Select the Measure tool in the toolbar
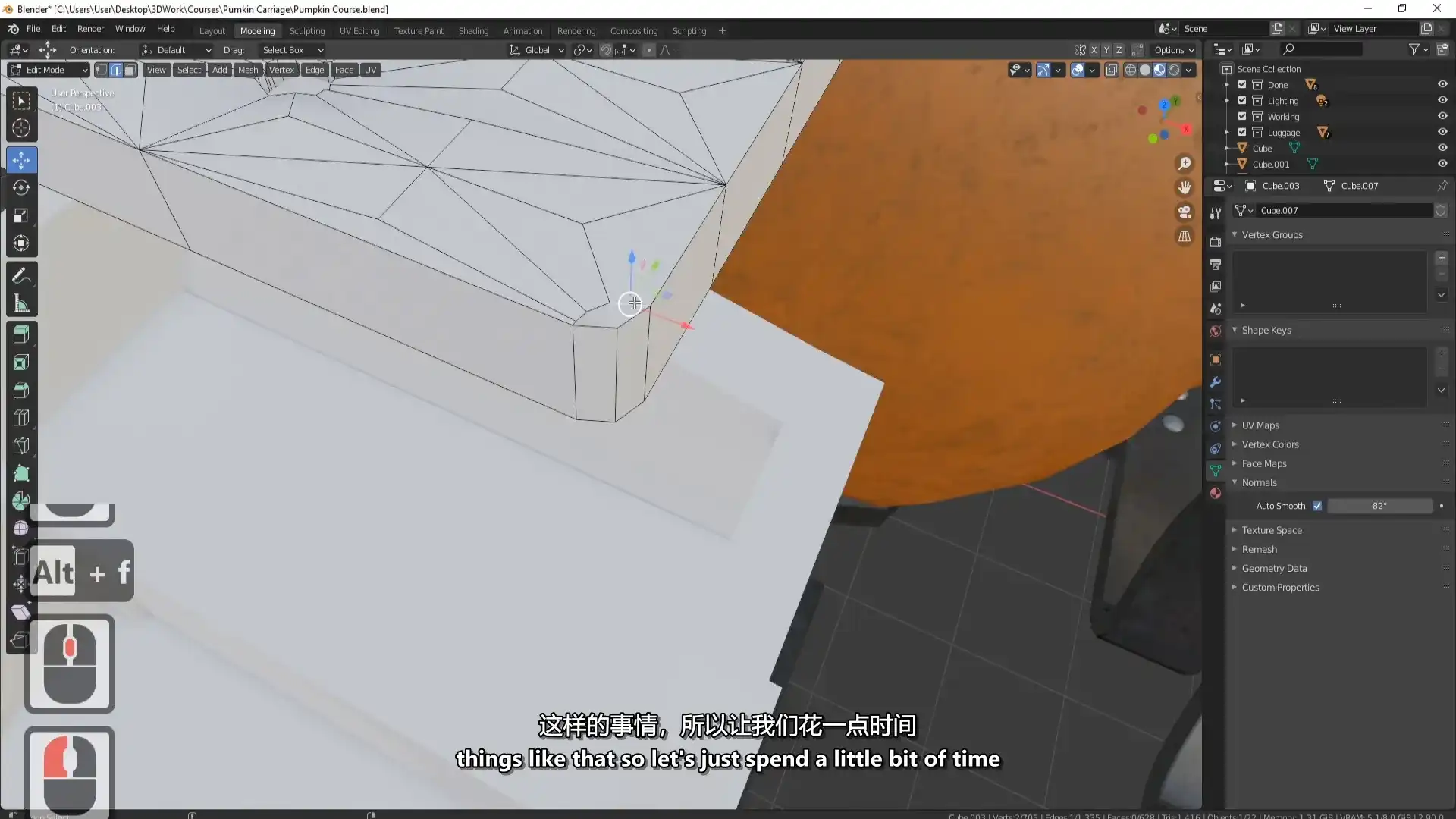 point(21,303)
